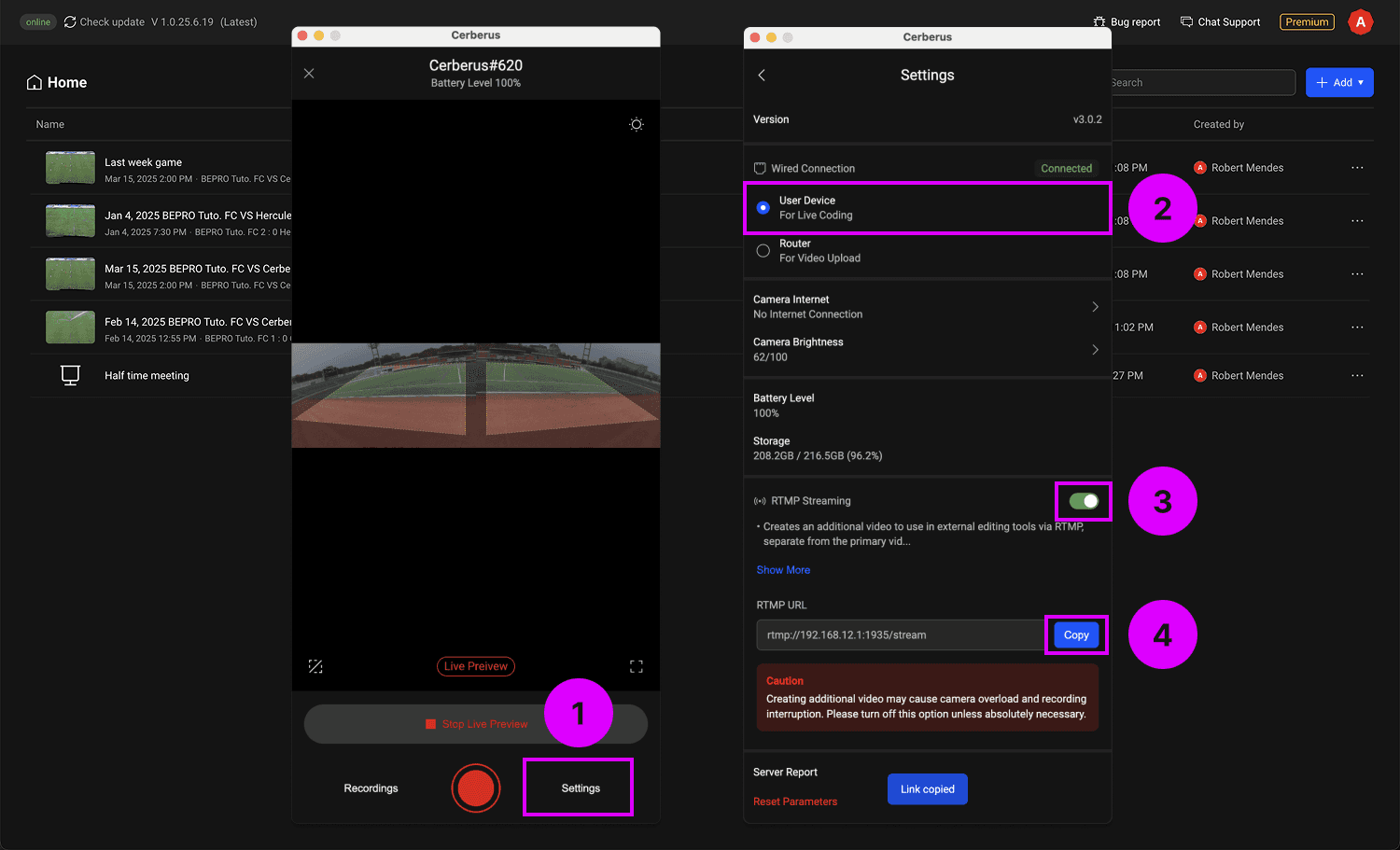The width and height of the screenshot is (1400, 850).
Task: Select Router For Video Upload radio
Action: 763,250
